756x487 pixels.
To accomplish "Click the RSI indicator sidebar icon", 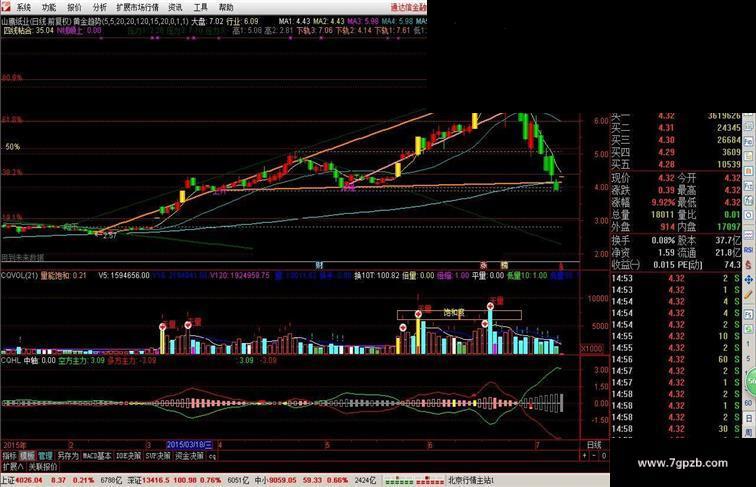I will (x=749, y=249).
